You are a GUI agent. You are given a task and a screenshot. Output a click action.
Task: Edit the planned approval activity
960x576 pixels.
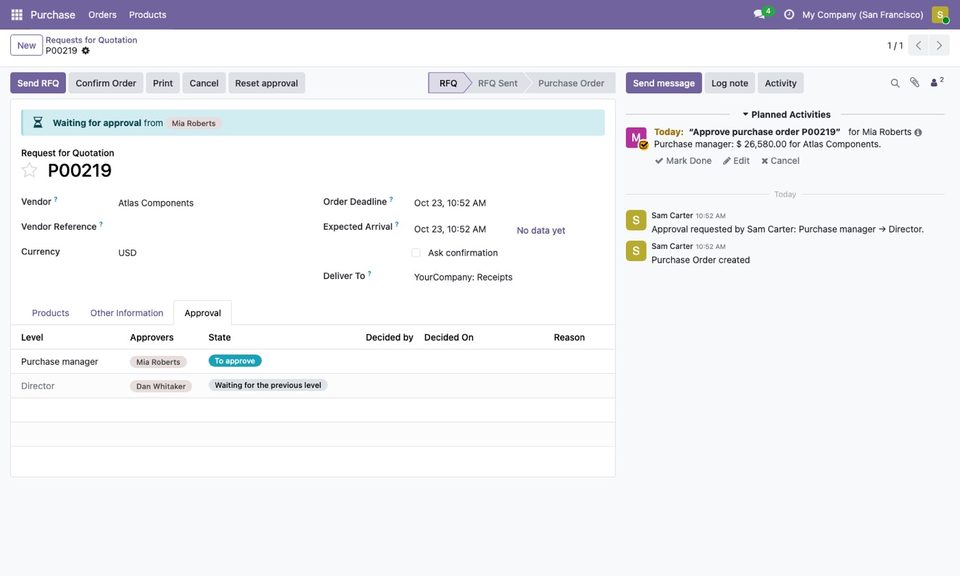[736, 161]
